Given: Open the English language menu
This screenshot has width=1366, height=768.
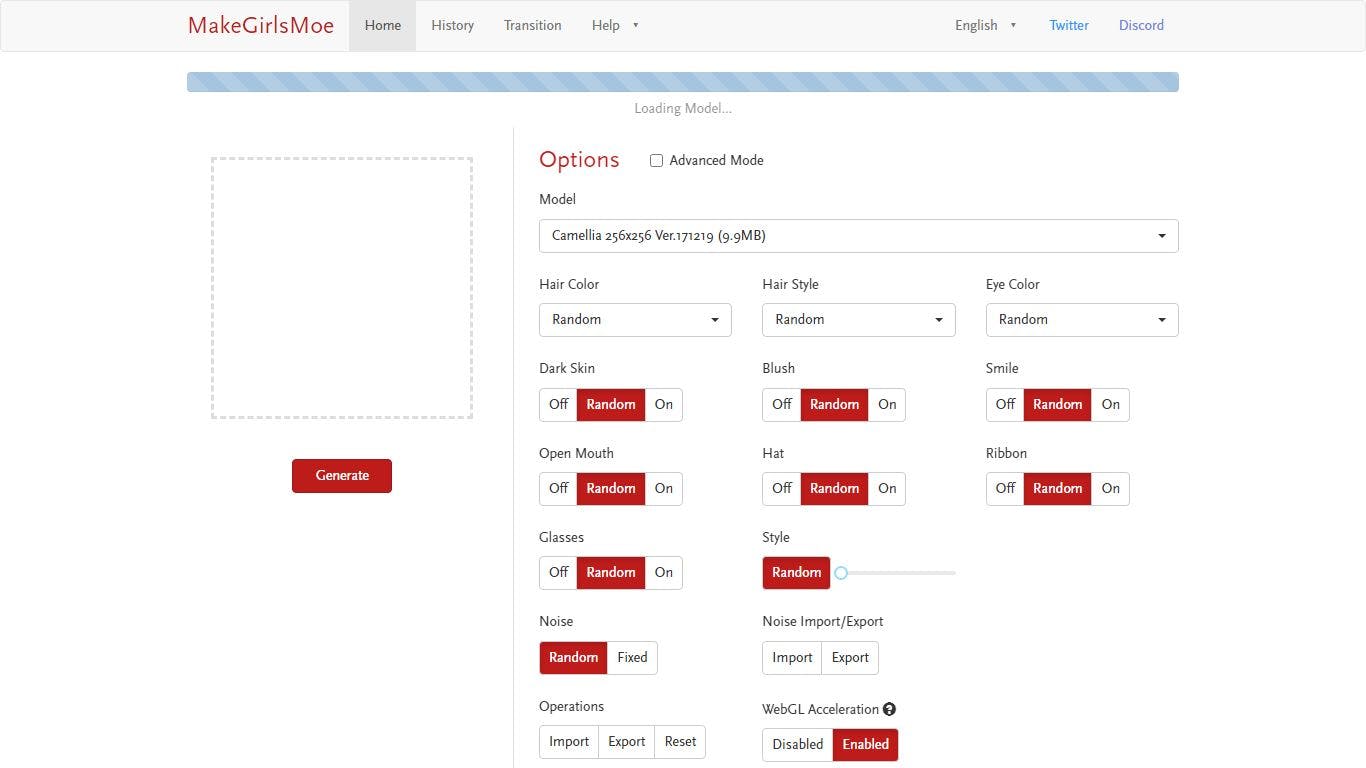Looking at the screenshot, I should point(985,25).
